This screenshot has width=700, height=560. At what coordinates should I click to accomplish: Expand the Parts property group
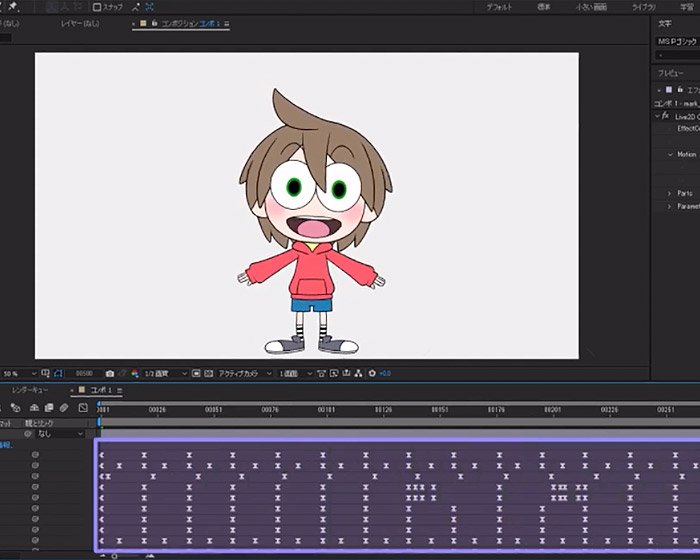click(669, 193)
